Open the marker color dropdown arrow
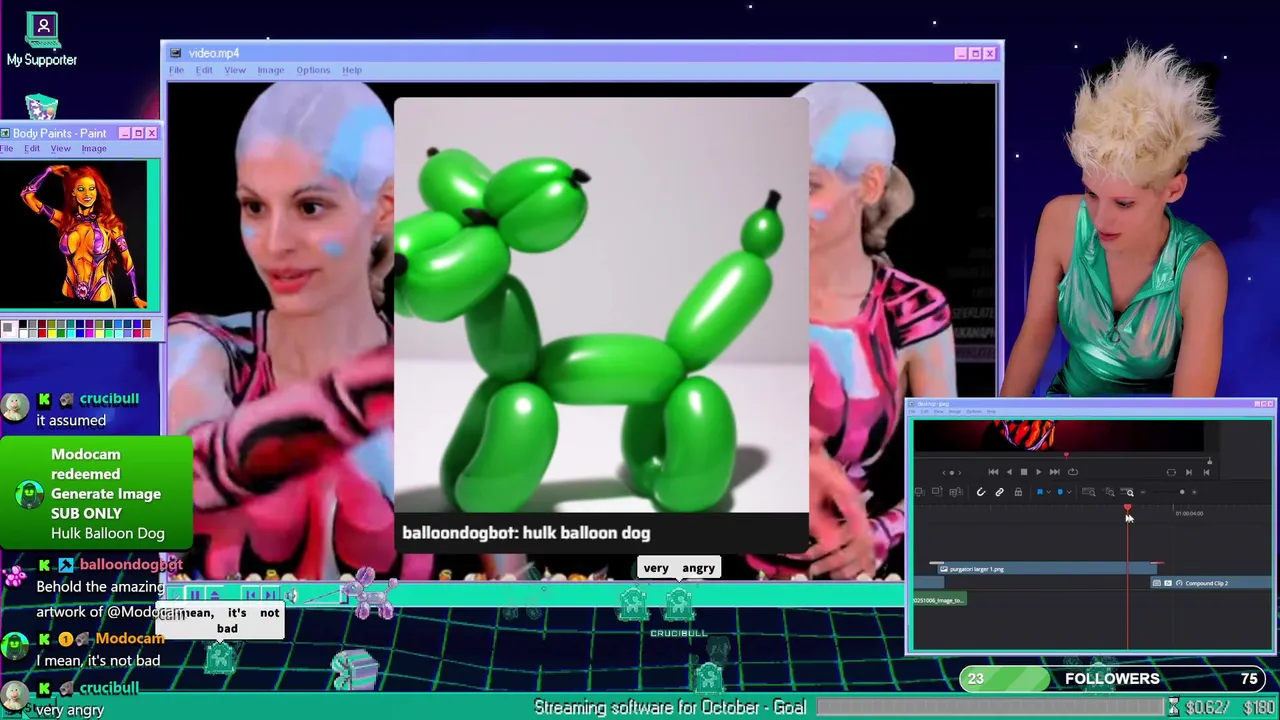Viewport: 1280px width, 720px height. pos(1069,492)
